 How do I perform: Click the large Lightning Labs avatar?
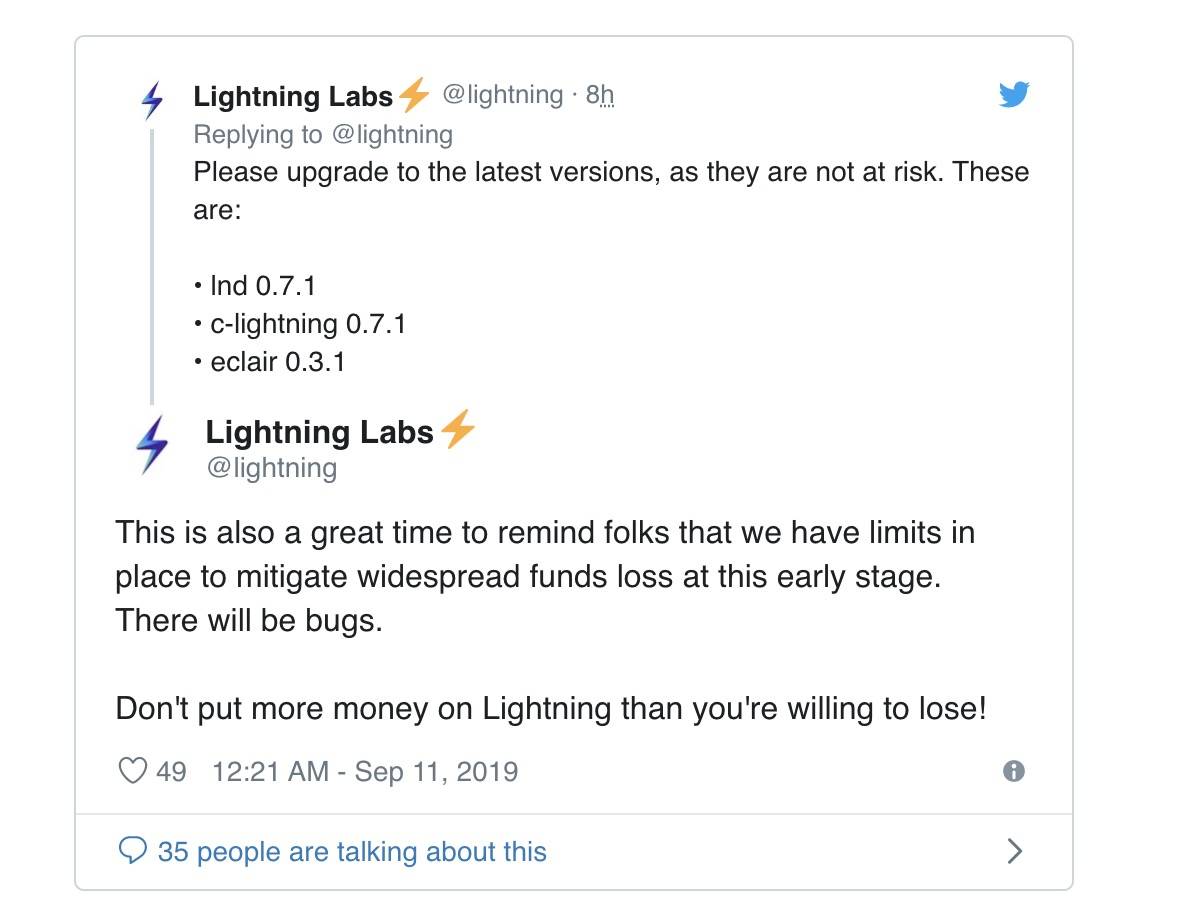pos(153,444)
